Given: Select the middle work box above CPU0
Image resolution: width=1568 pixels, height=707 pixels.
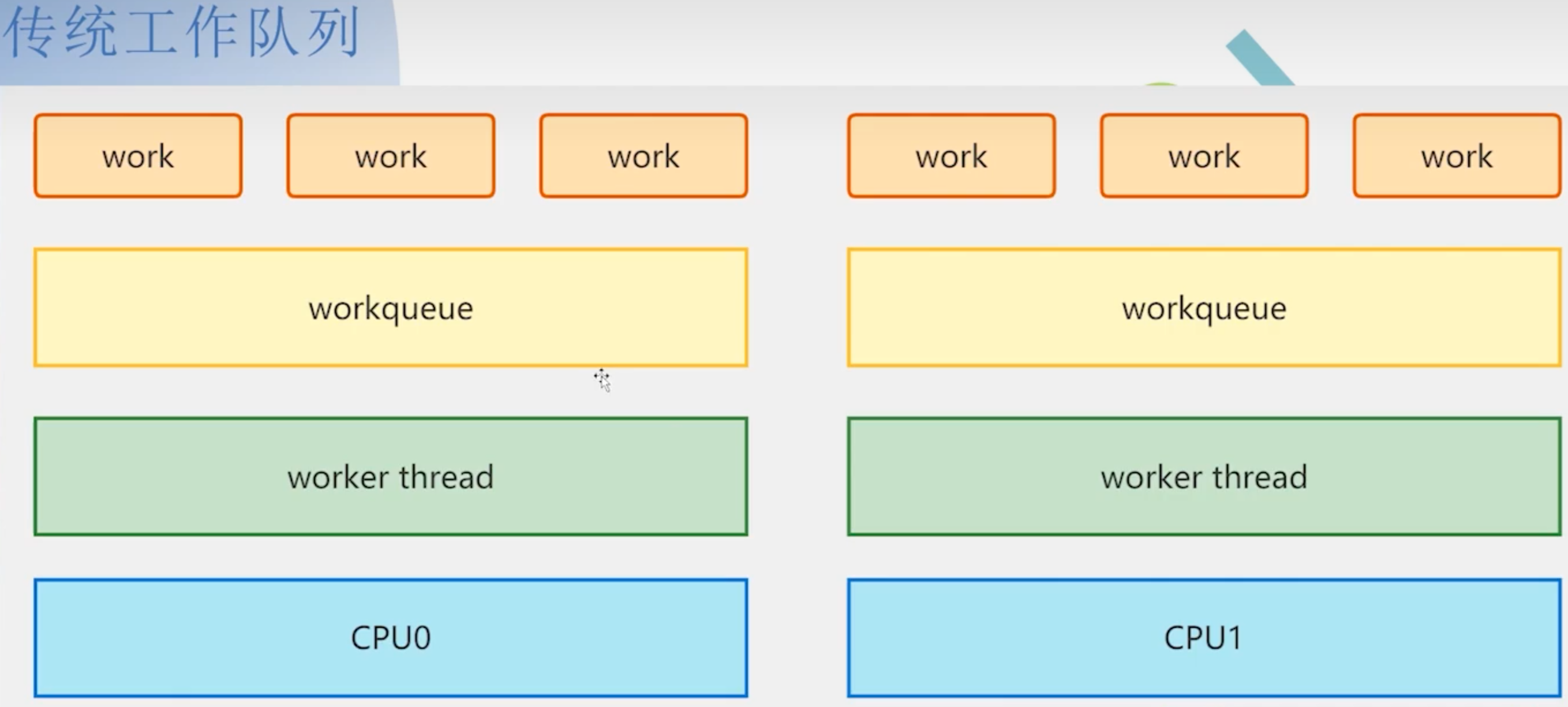Looking at the screenshot, I should tap(391, 156).
